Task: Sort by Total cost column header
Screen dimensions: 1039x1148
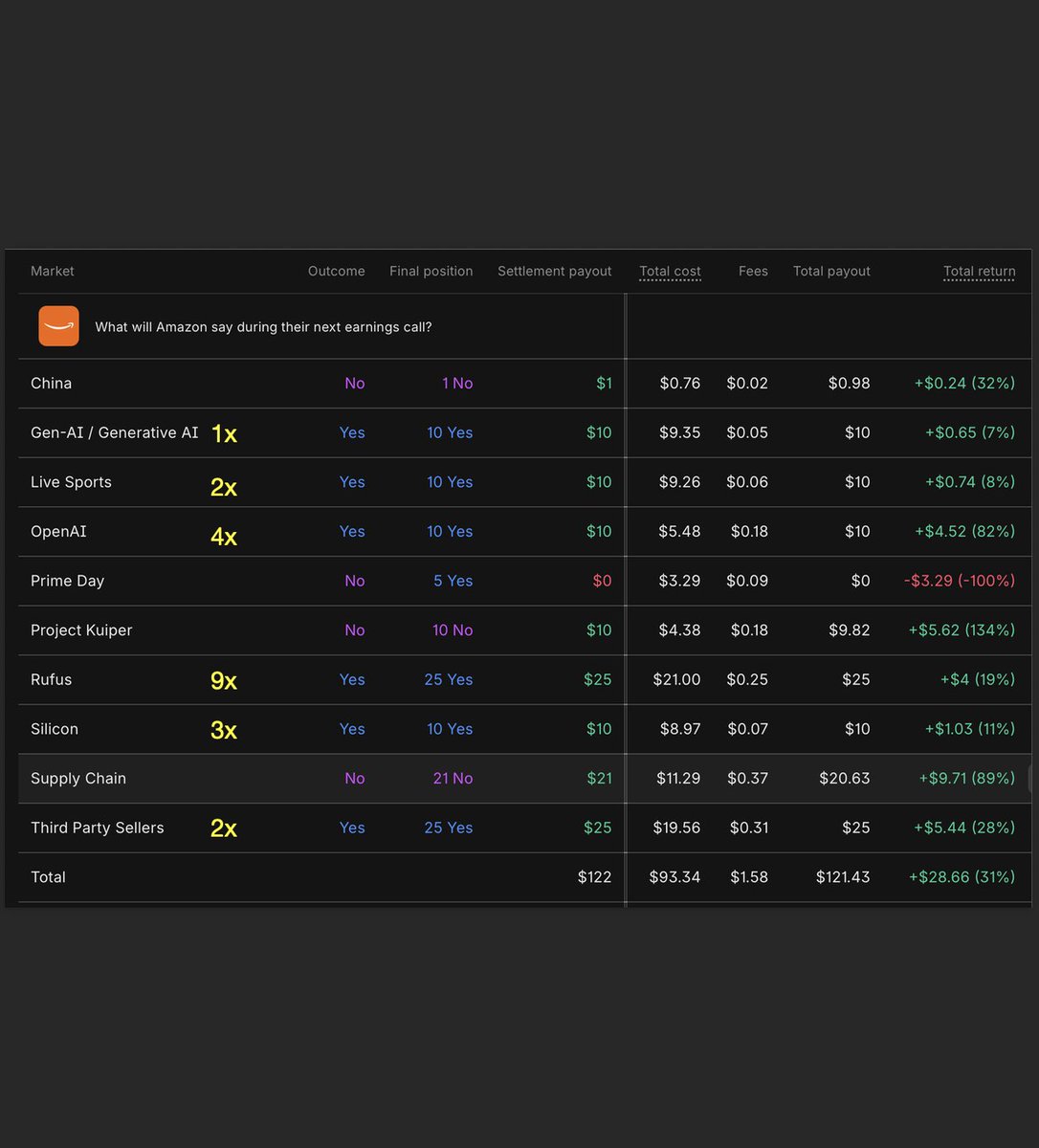Action: (670, 272)
